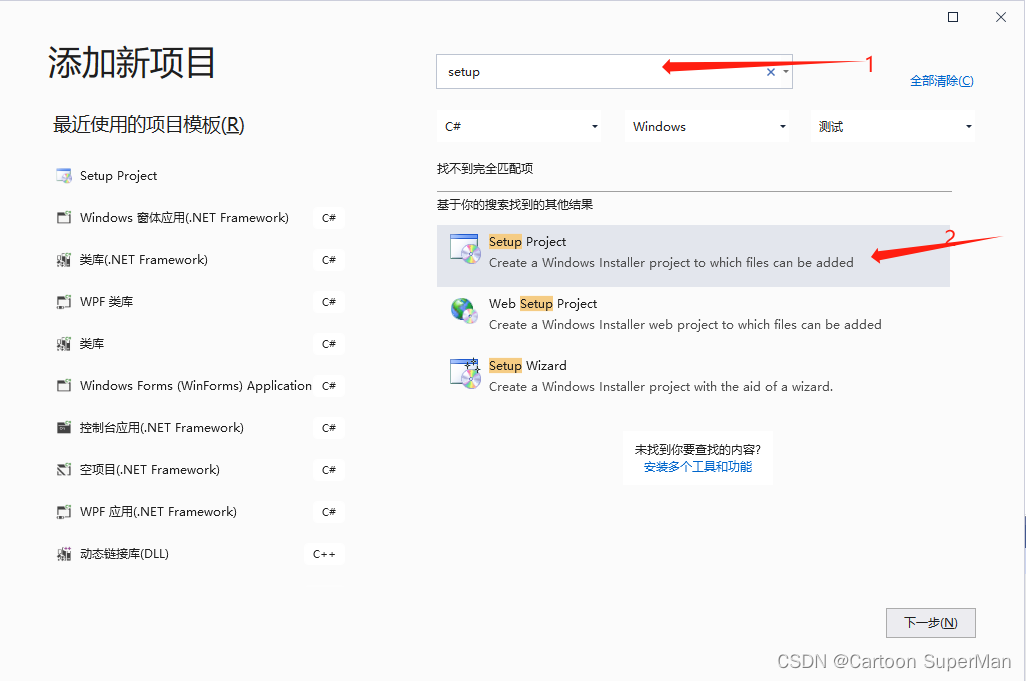The width and height of the screenshot is (1026, 681).
Task: Clear the setup search with the X icon
Action: point(770,71)
